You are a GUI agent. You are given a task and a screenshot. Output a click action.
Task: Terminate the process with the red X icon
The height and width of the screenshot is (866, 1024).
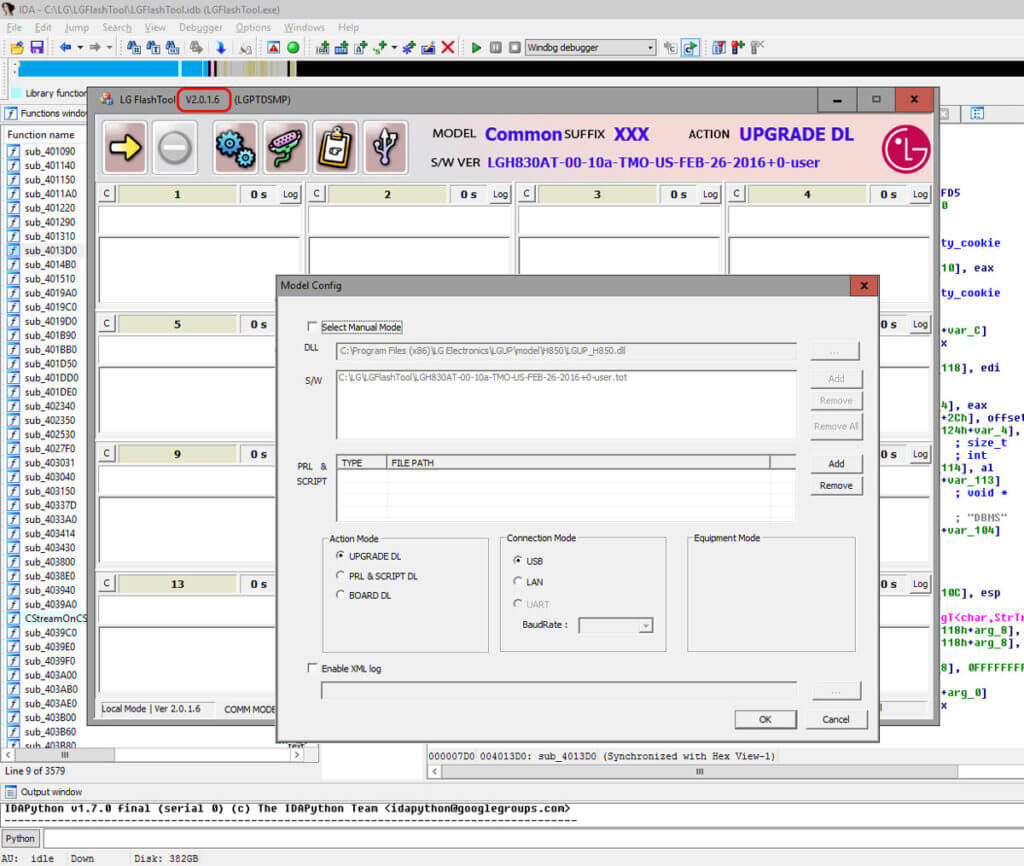coord(449,46)
